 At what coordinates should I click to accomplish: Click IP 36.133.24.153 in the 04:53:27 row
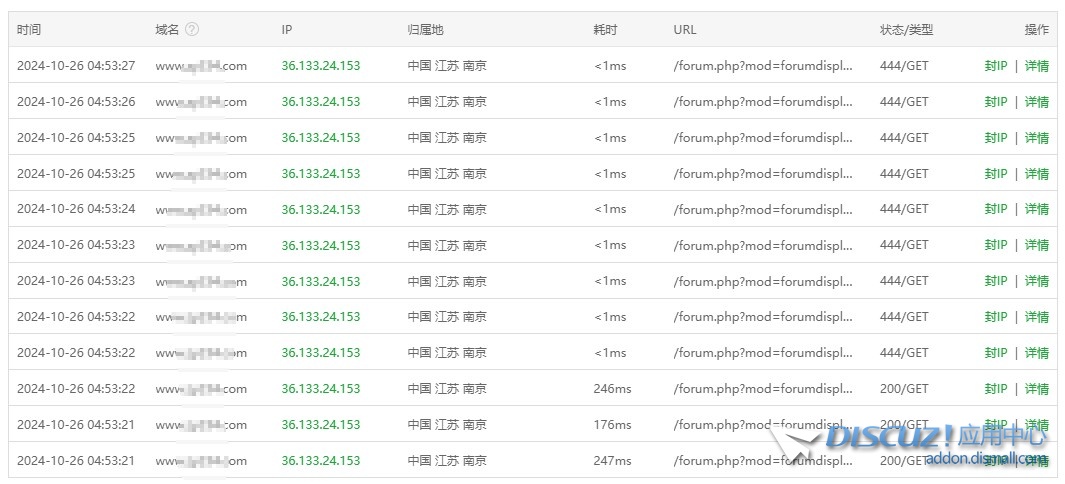pyautogui.click(x=321, y=66)
